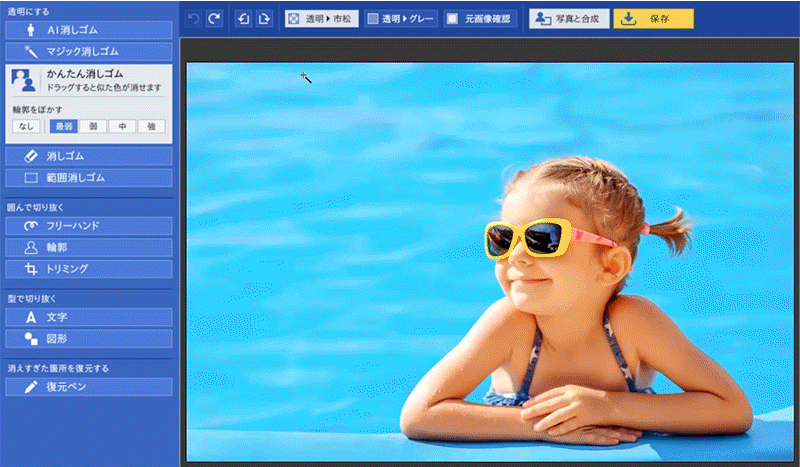Viewport: 800px width, 467px height.
Task: Open 写真と合成 photo compositing
Action: [x=569, y=19]
